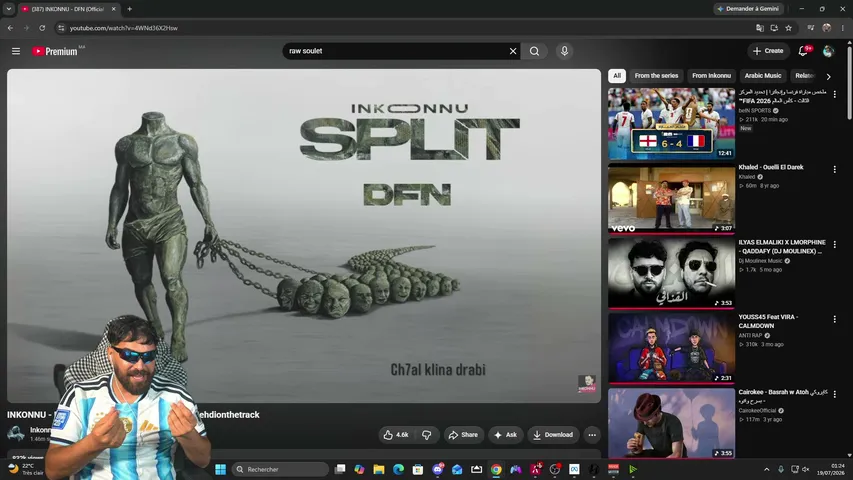Share the INKONNU DFN video
Viewport: 853px width, 480px height.
click(463, 435)
